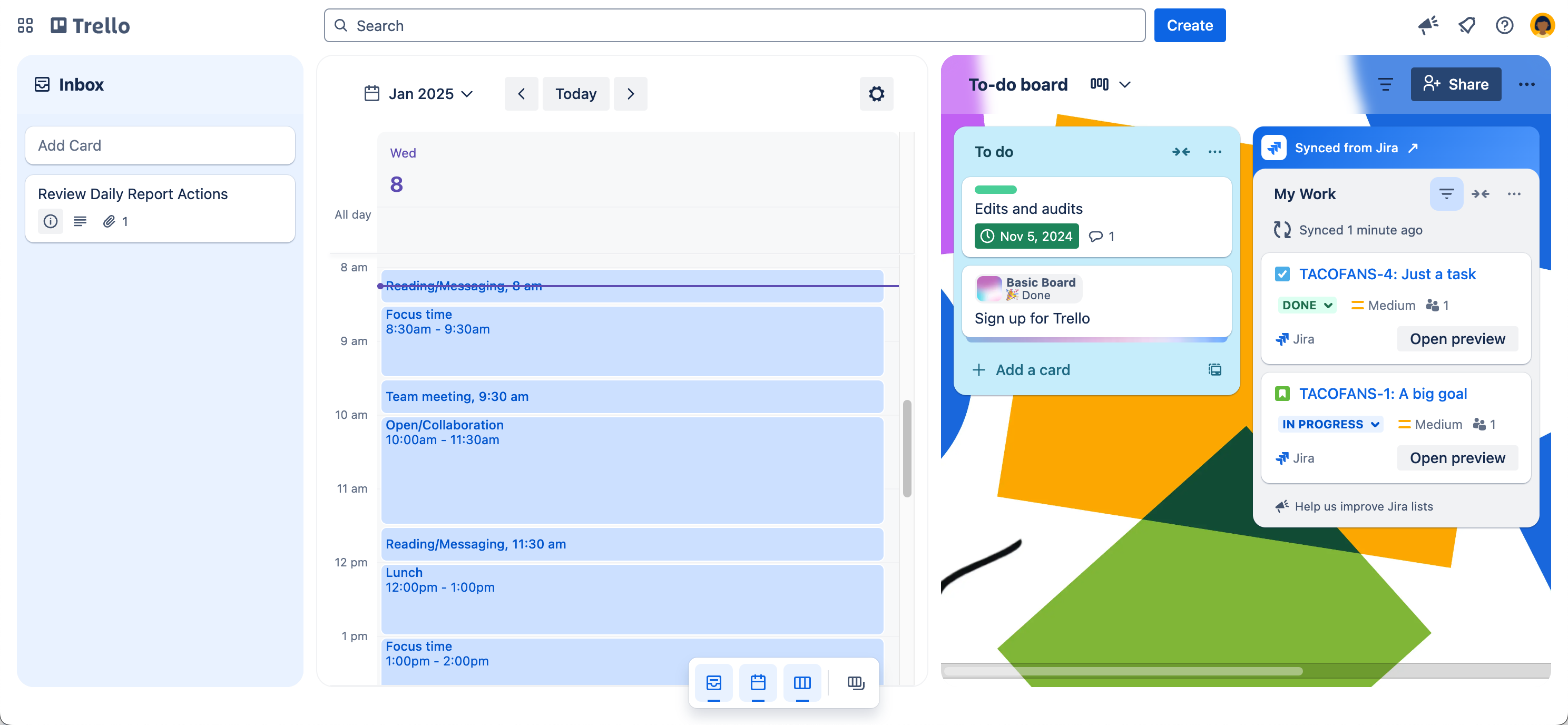Open the app switcher grid icon
The image size is (1568, 725).
point(25,26)
